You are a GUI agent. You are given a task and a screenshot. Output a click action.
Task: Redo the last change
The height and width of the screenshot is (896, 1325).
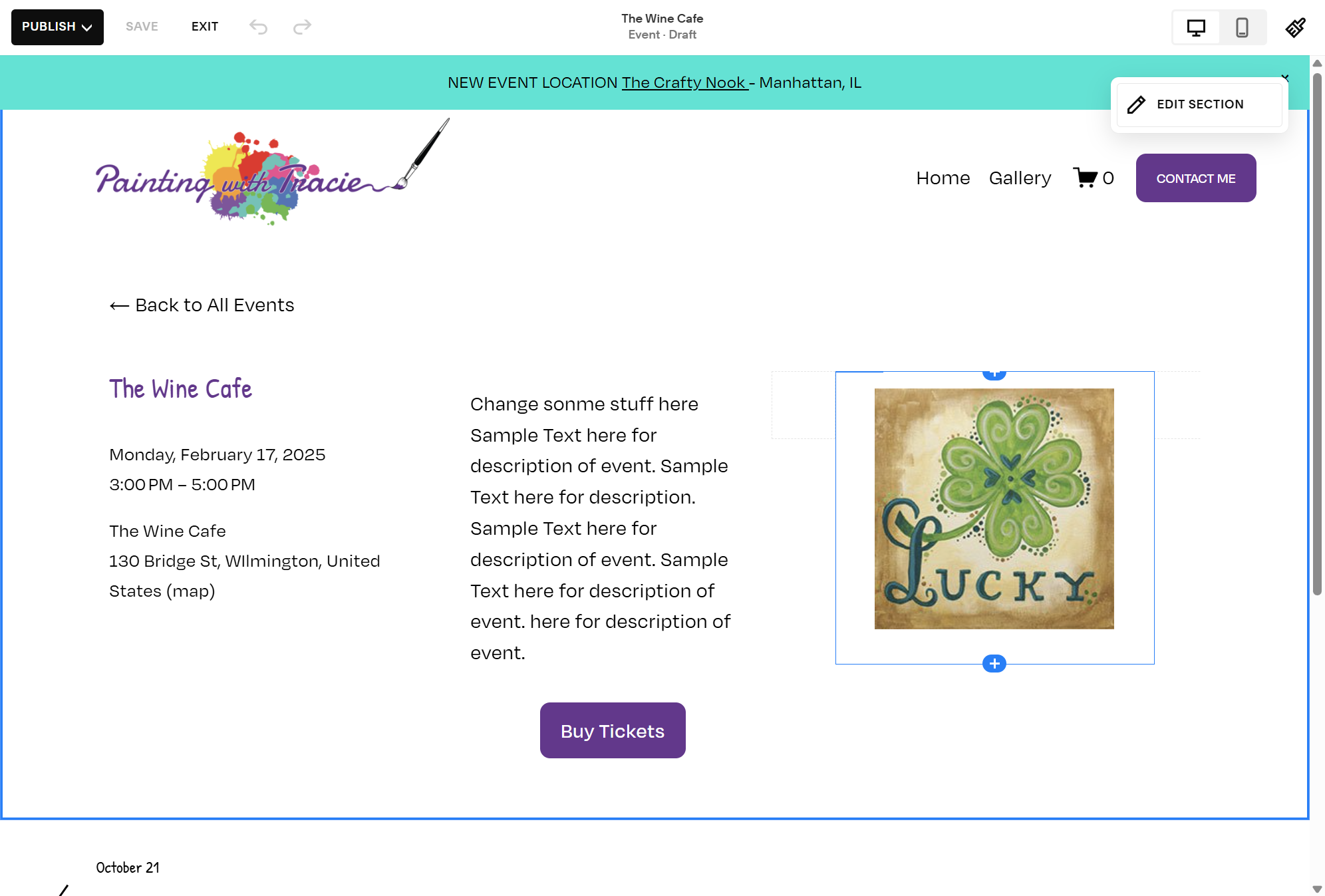tap(302, 27)
